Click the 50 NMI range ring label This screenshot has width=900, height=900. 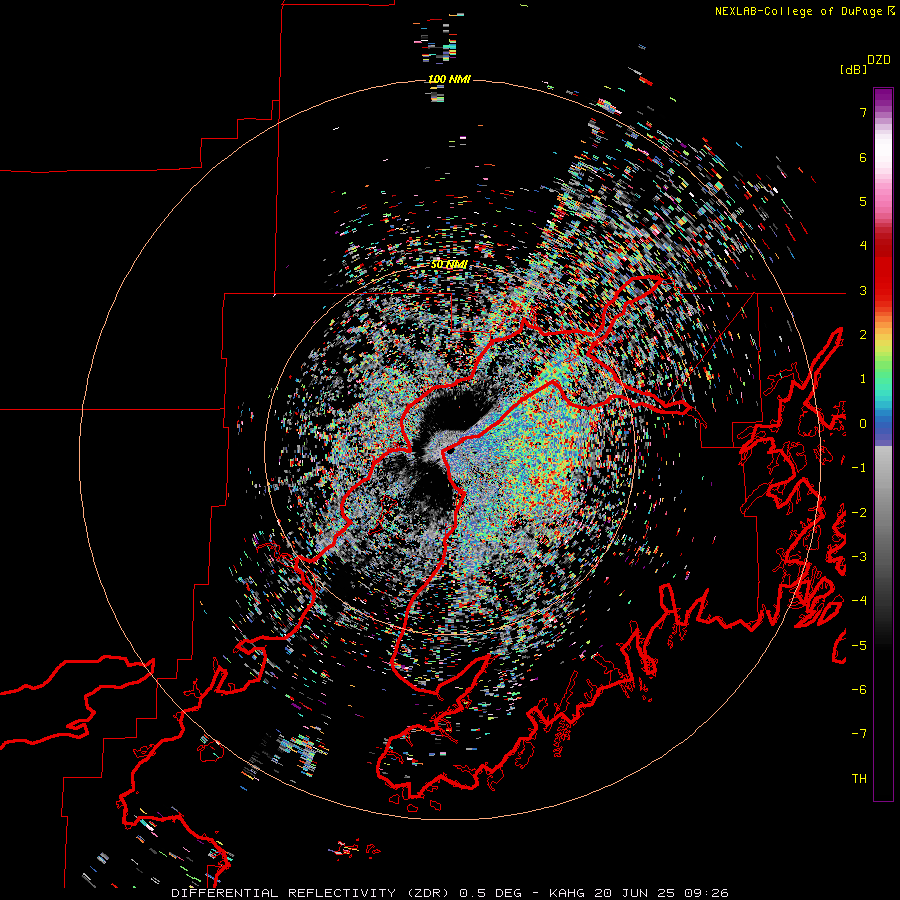point(449,264)
